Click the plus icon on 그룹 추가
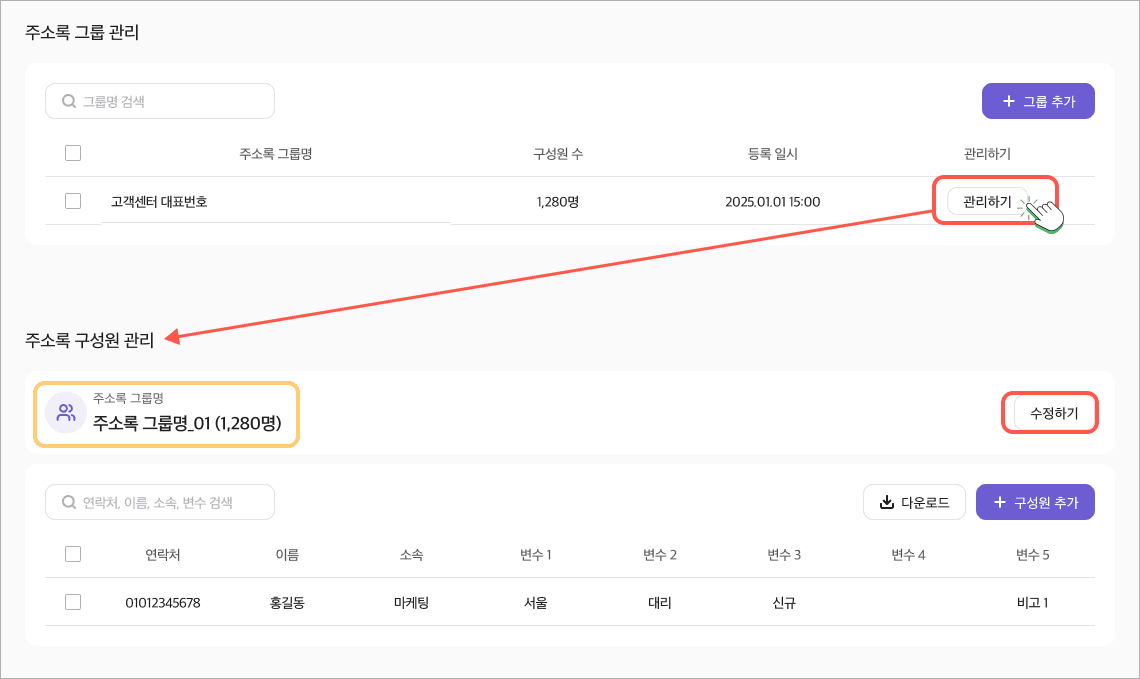The height and width of the screenshot is (679, 1140). [x=1008, y=101]
